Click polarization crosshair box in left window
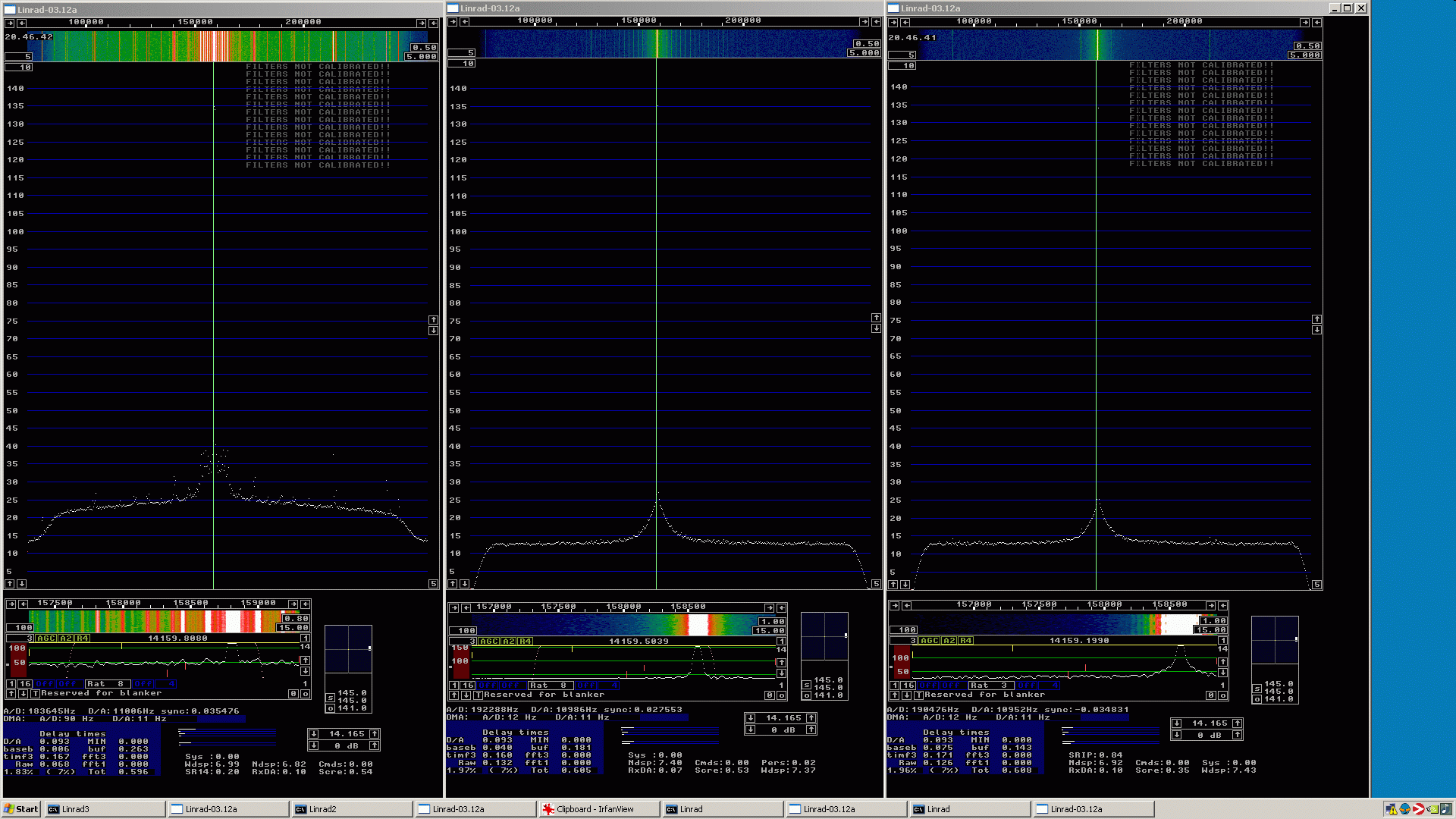The height and width of the screenshot is (819, 1456). pos(348,649)
